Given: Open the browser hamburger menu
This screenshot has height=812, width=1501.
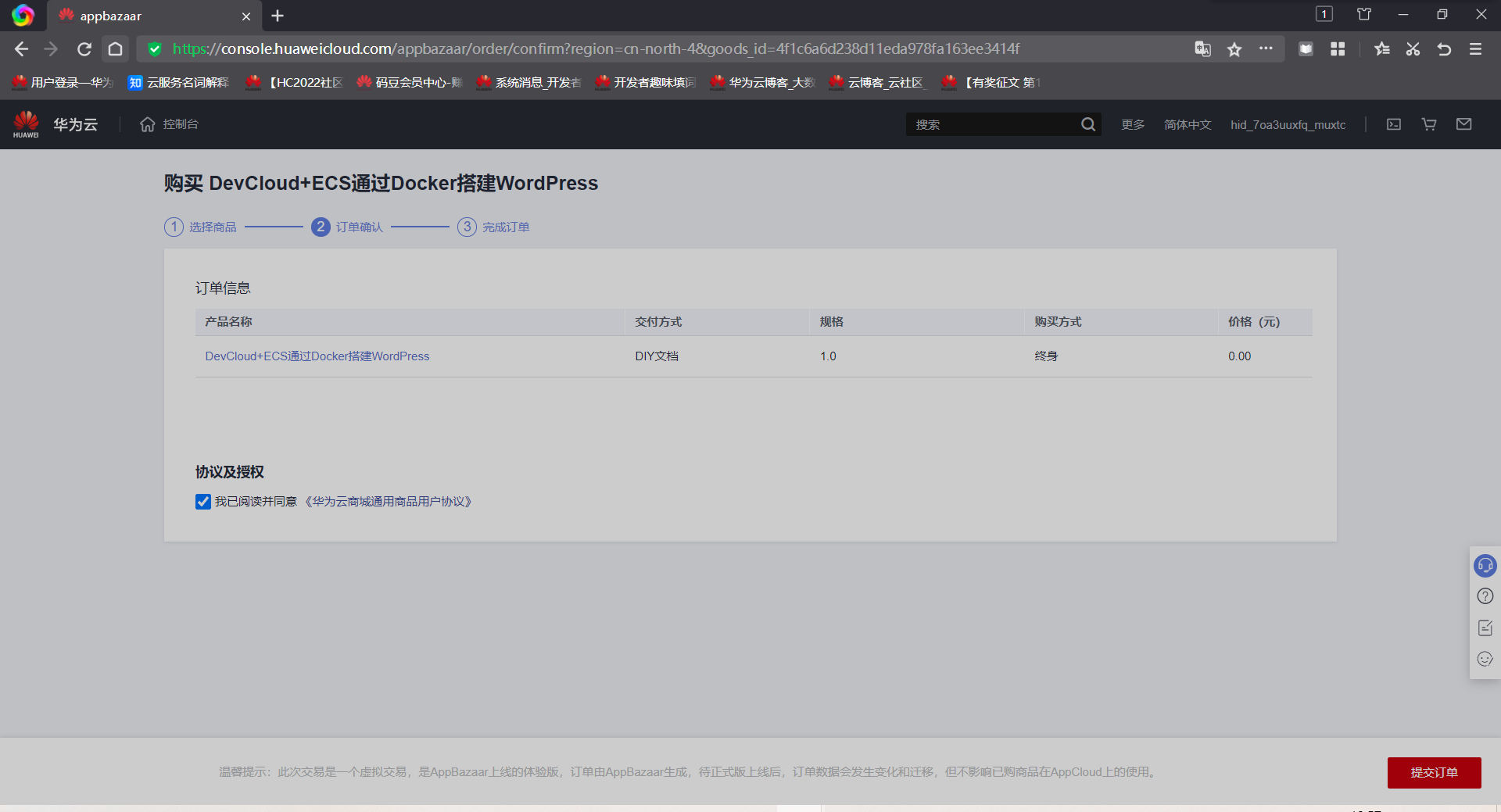Looking at the screenshot, I should click(x=1475, y=49).
